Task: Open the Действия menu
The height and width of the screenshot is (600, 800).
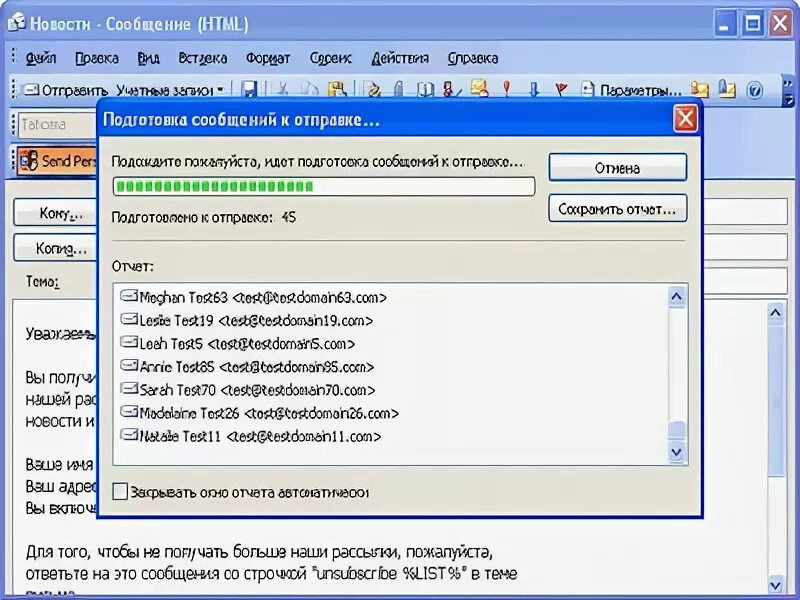Action: coord(400,58)
